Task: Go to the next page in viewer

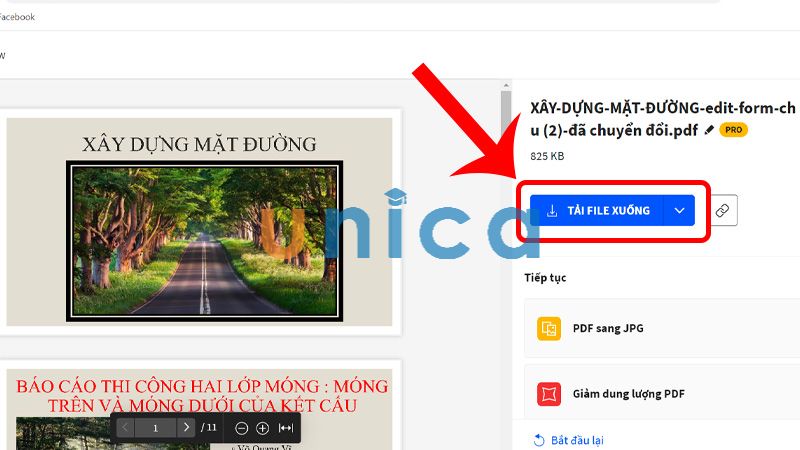Action: (186, 428)
